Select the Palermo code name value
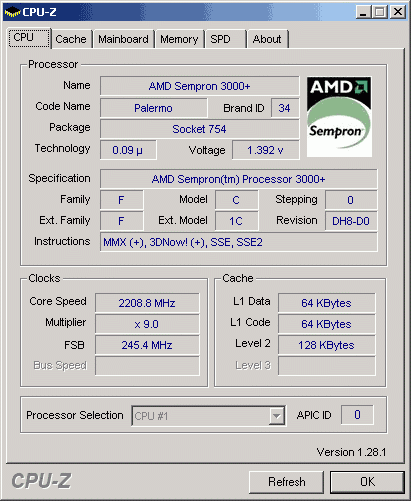411x501 pixels. pos(153,108)
